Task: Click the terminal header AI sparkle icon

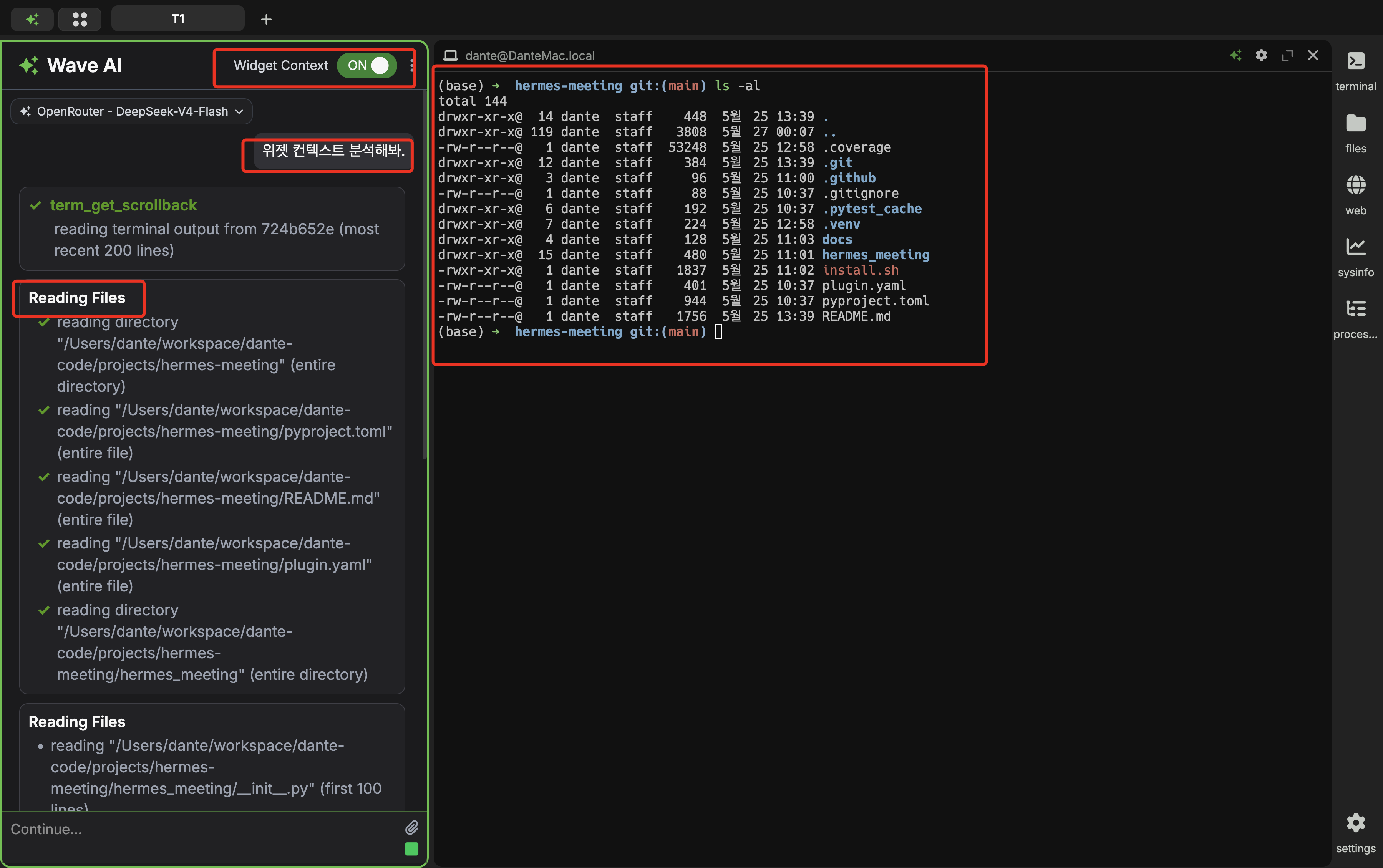Action: [1236, 55]
